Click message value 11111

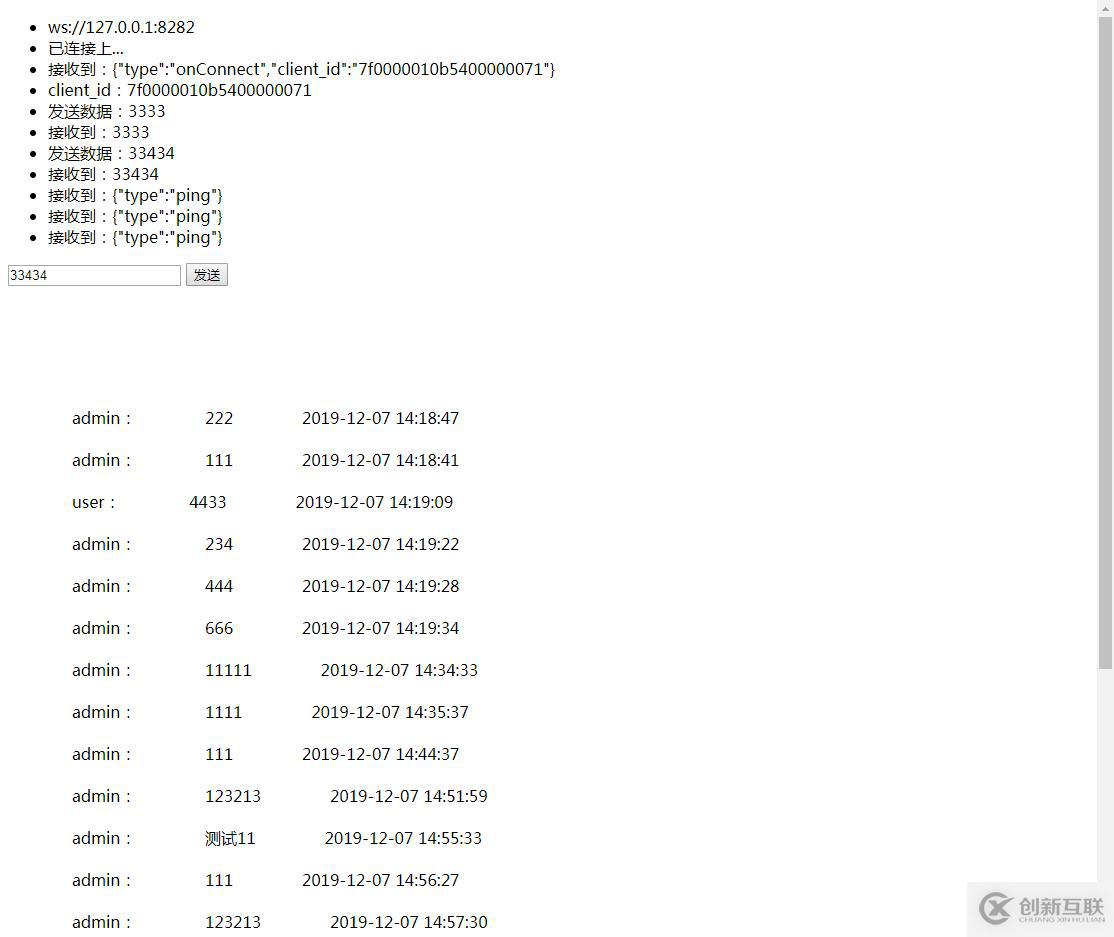(x=228, y=670)
